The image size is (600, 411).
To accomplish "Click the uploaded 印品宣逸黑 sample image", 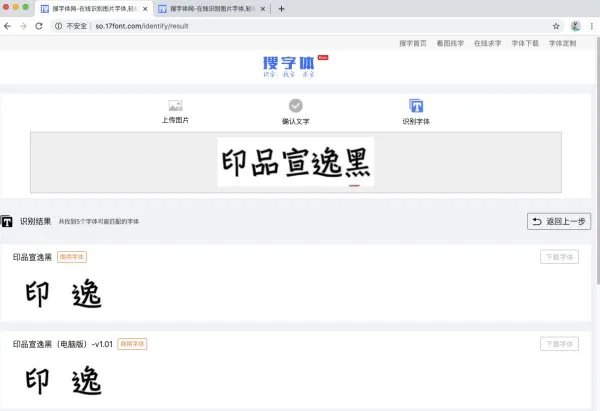I will 296,162.
